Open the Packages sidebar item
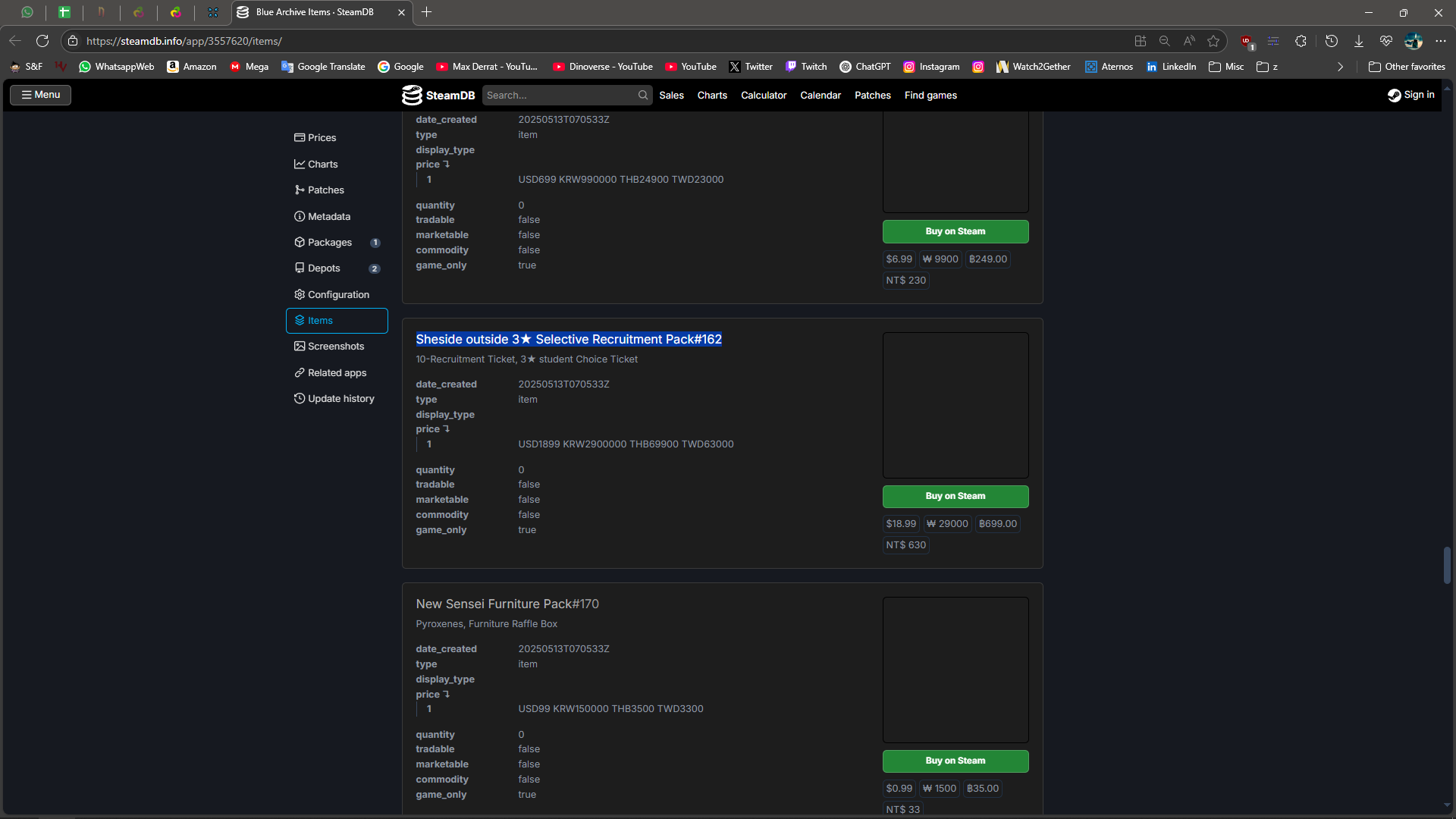Image resolution: width=1456 pixels, height=819 pixels. pos(337,242)
